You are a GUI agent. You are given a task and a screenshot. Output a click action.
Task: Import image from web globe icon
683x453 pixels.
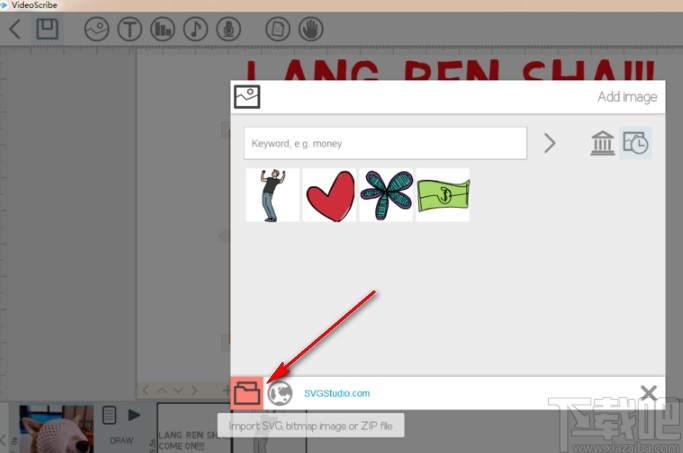[x=280, y=393]
